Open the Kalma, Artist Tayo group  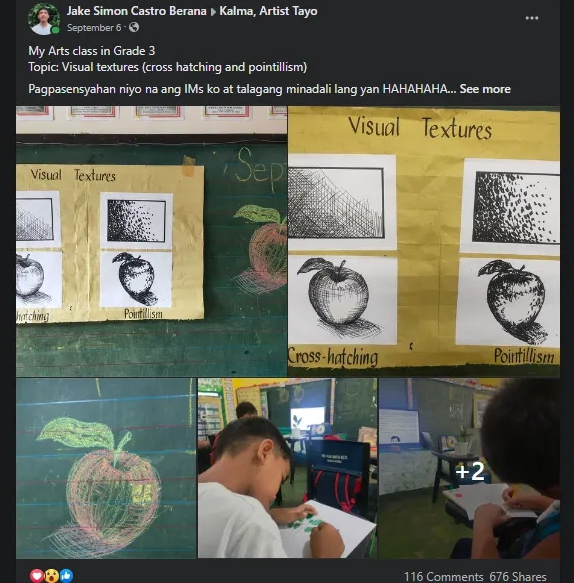tap(268, 11)
